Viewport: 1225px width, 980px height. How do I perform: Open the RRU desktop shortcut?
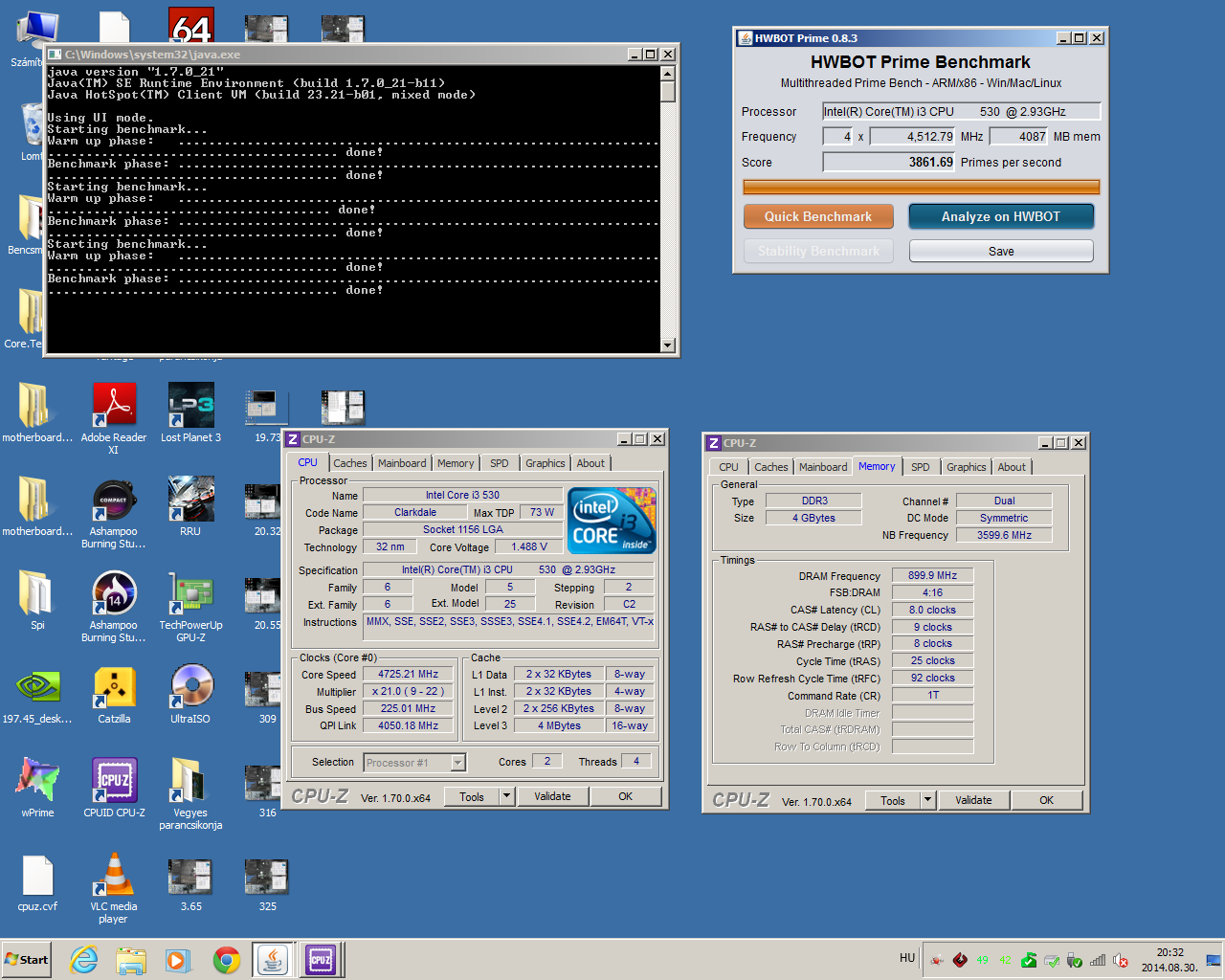point(190,506)
